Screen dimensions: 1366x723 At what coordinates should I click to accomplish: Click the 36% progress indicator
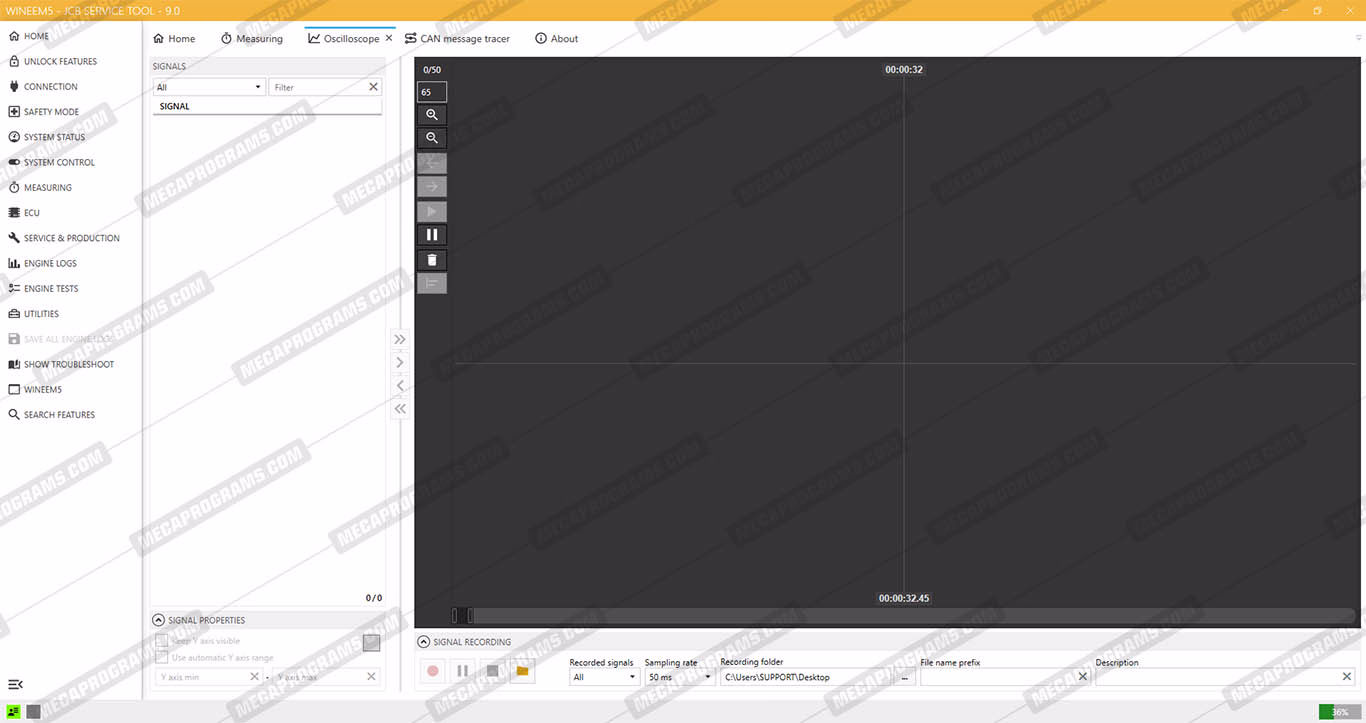tap(1339, 712)
